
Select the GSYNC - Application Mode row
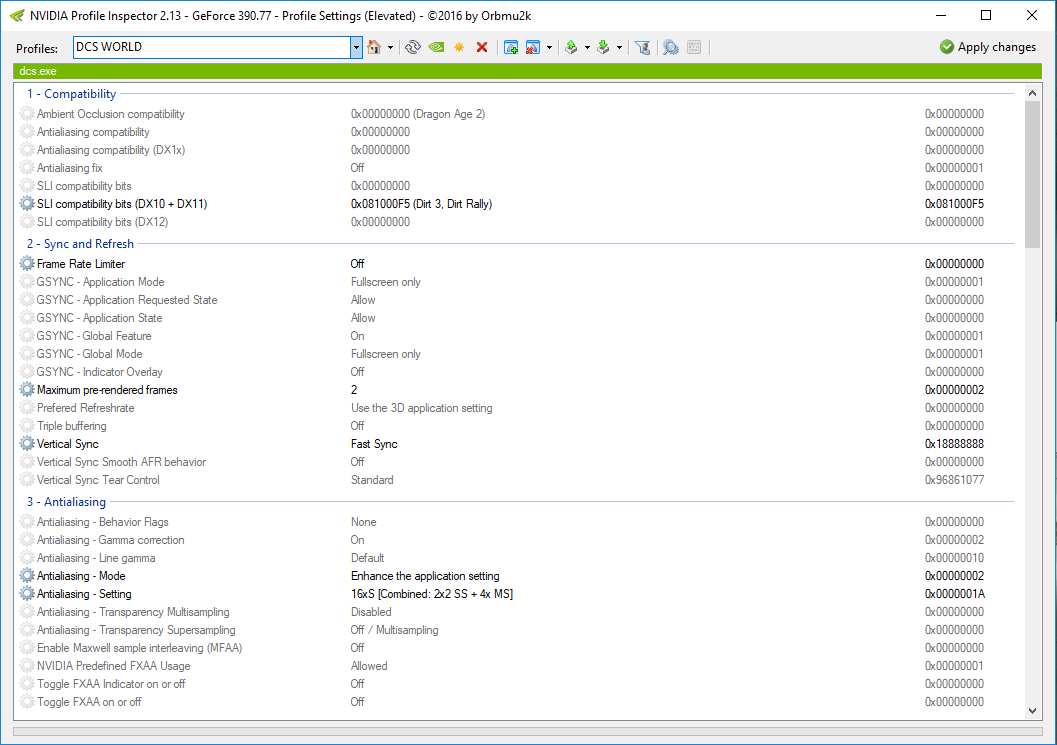[x=516, y=282]
